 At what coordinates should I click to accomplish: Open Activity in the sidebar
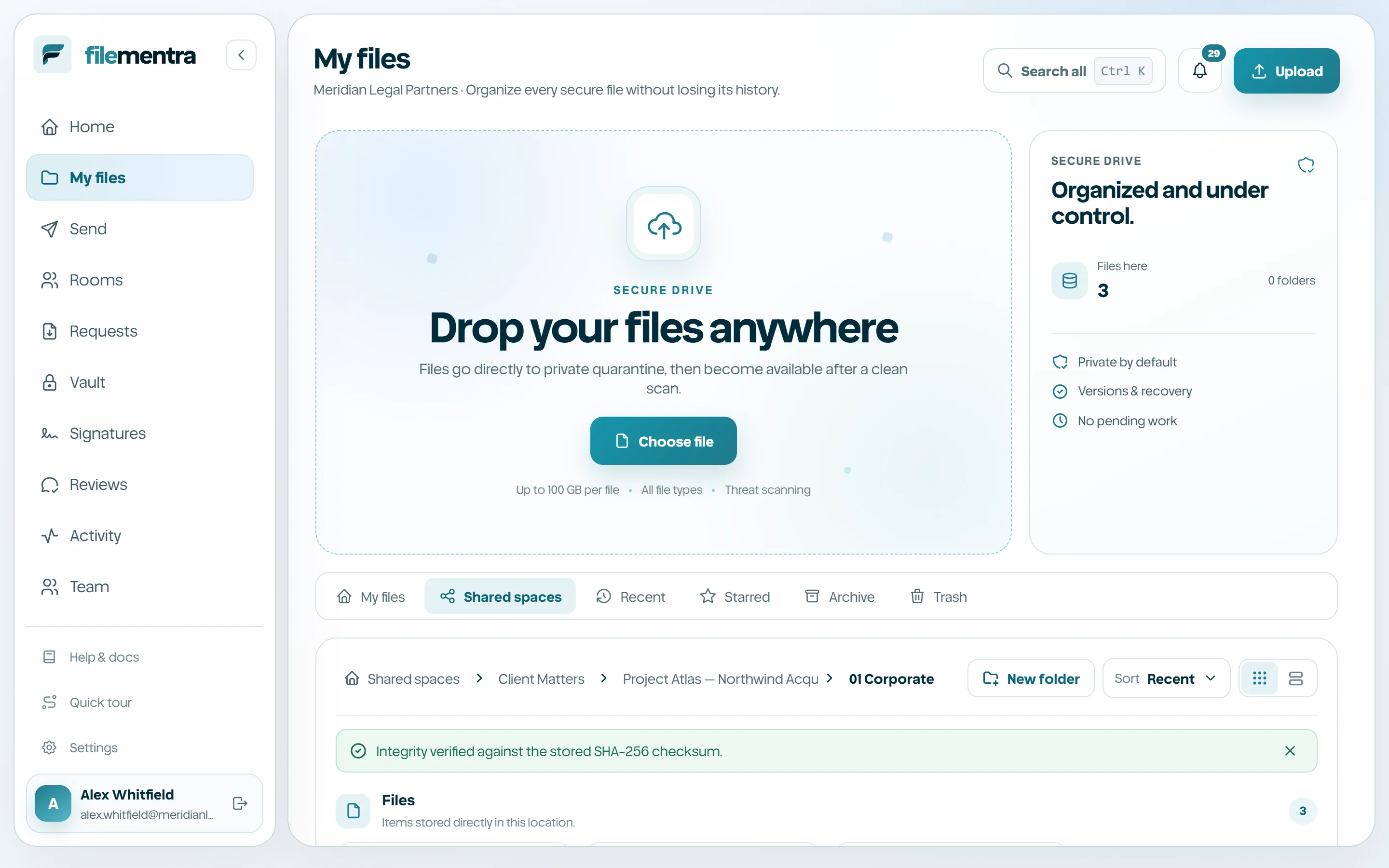click(139, 535)
